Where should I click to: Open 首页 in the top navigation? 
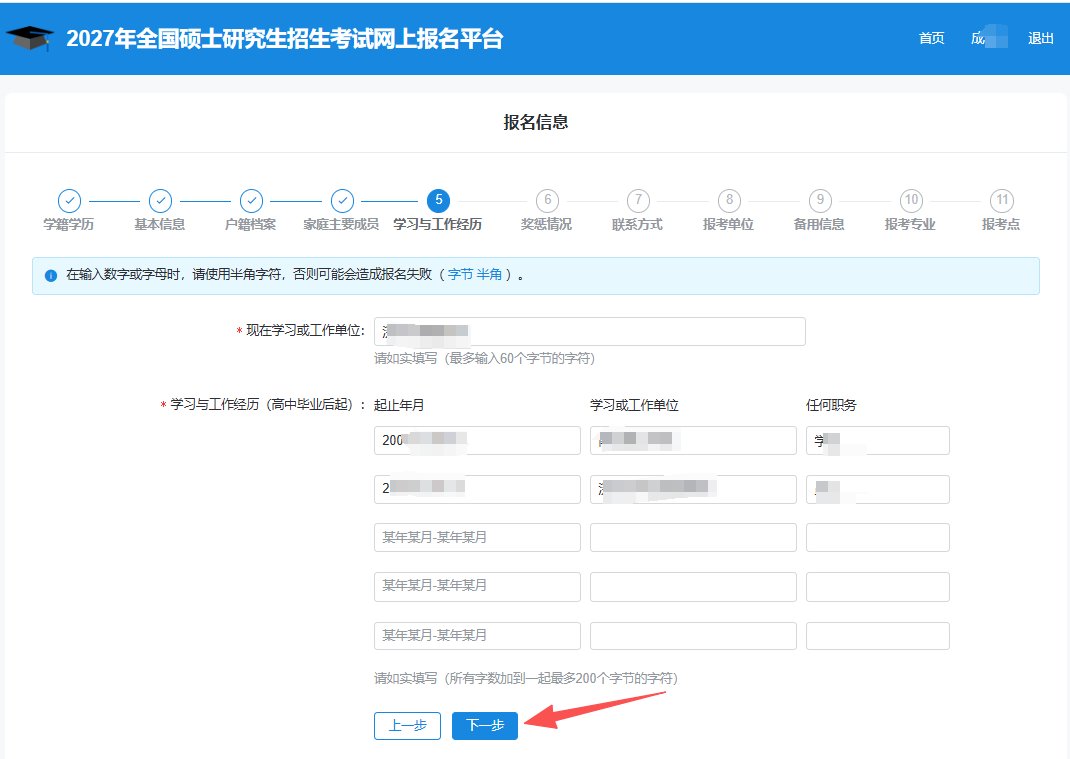(x=931, y=38)
